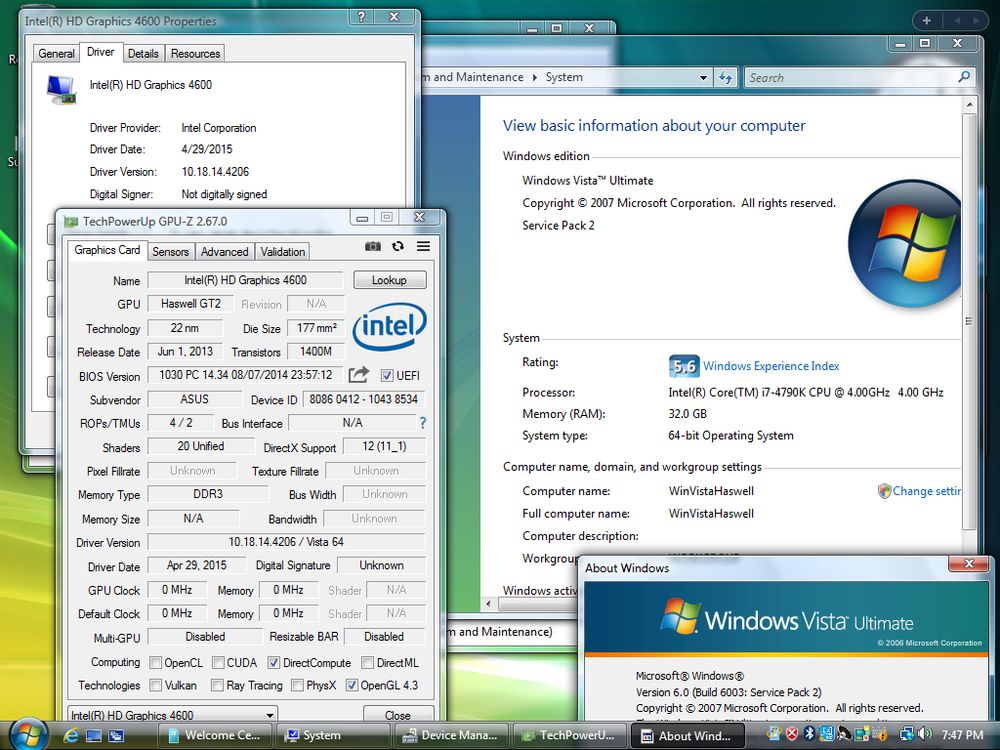Click the TechPowerUp taskbar button
This screenshot has height=750, width=1000.
point(571,735)
